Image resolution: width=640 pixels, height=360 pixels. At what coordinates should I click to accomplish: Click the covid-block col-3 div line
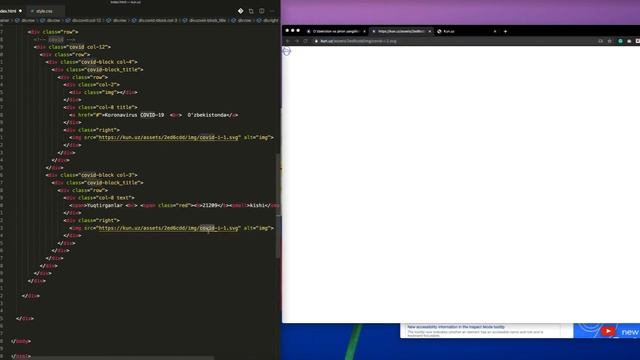92,175
